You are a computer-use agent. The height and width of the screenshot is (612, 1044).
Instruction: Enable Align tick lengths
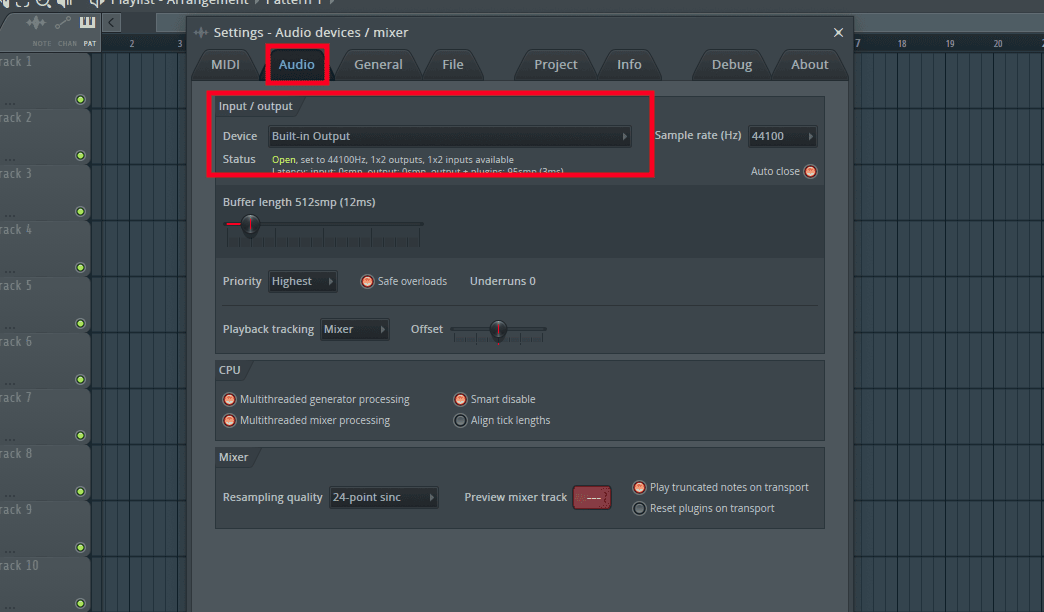point(460,421)
